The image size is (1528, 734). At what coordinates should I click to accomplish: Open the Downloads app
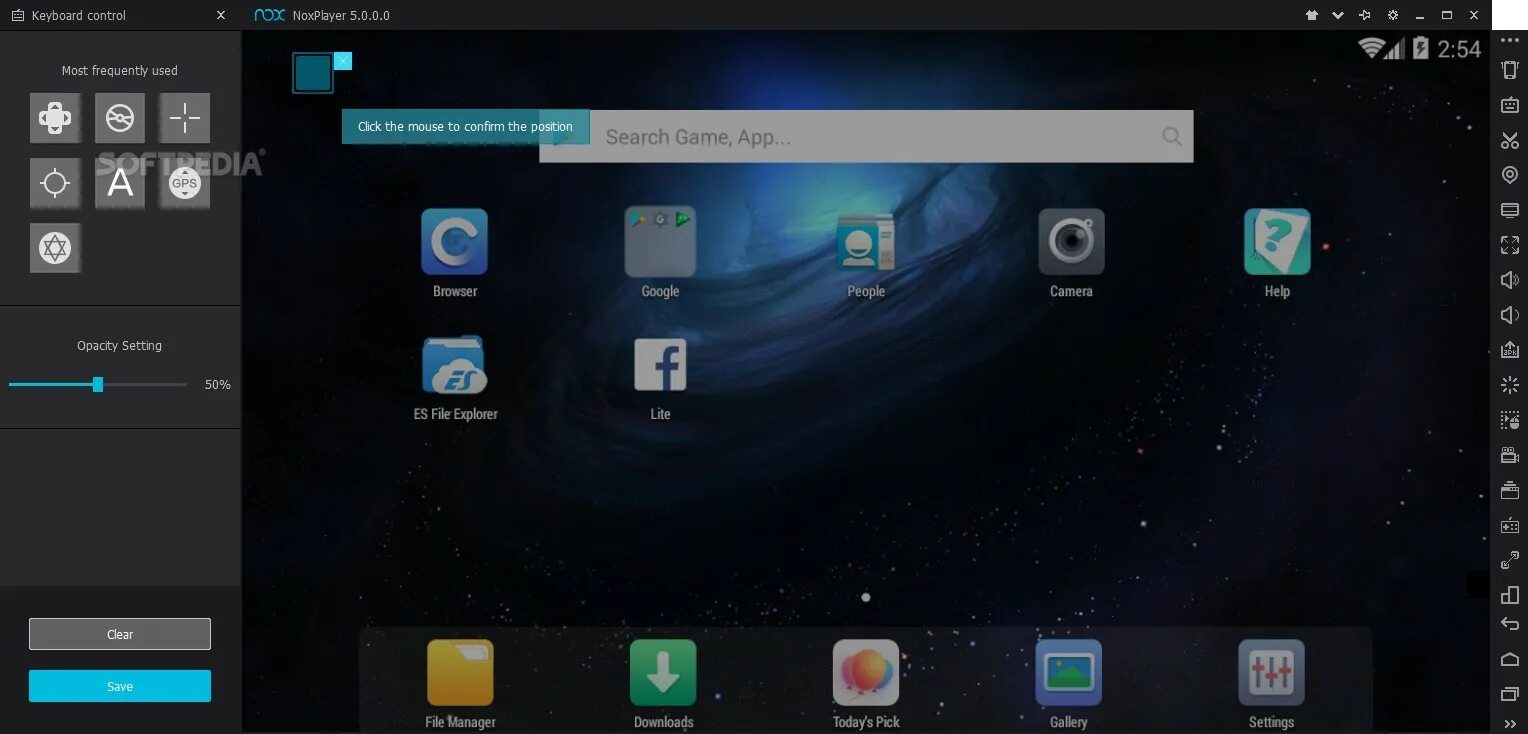pos(663,684)
